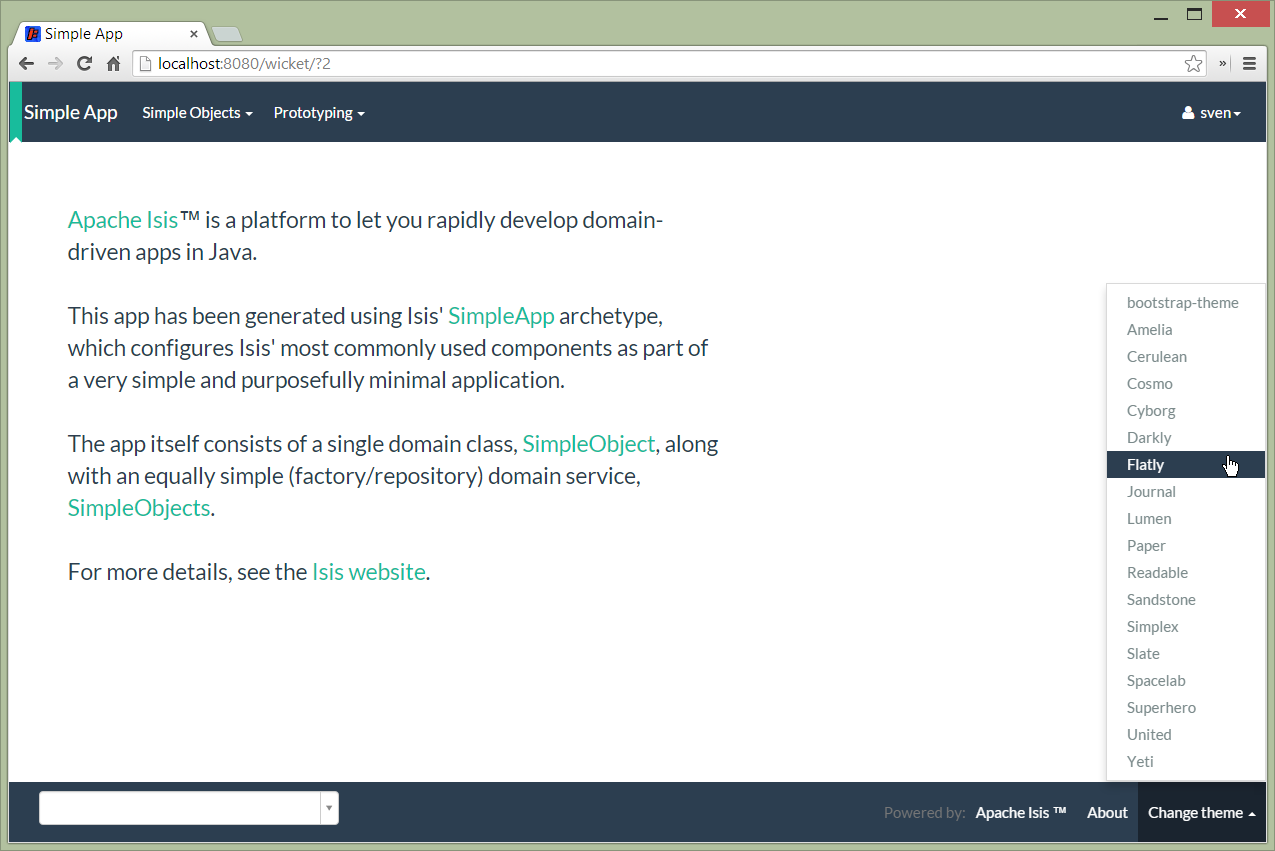
Task: Open a new browser tab
Action: pyautogui.click(x=227, y=35)
